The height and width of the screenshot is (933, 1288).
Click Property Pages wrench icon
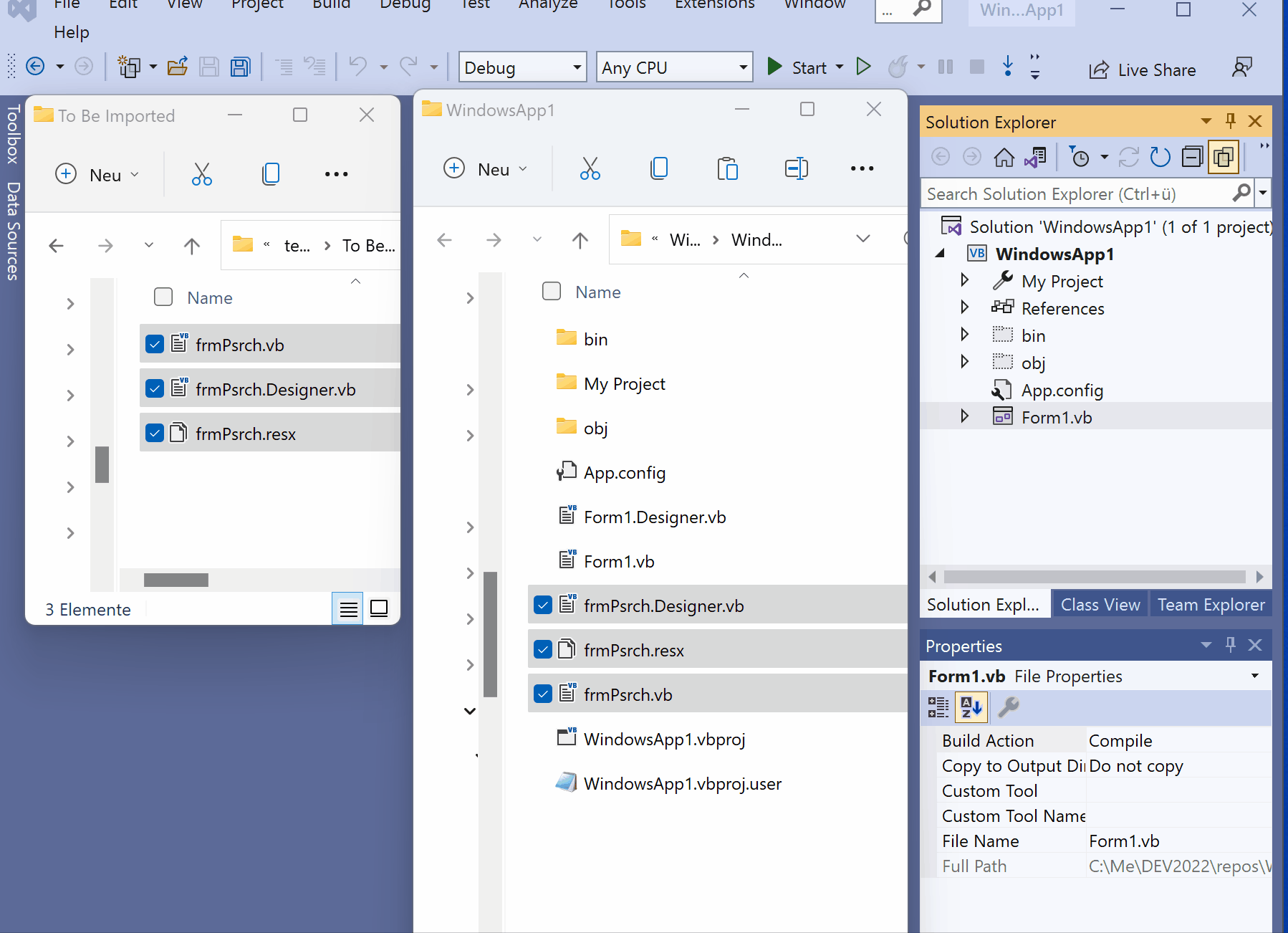click(x=1008, y=707)
